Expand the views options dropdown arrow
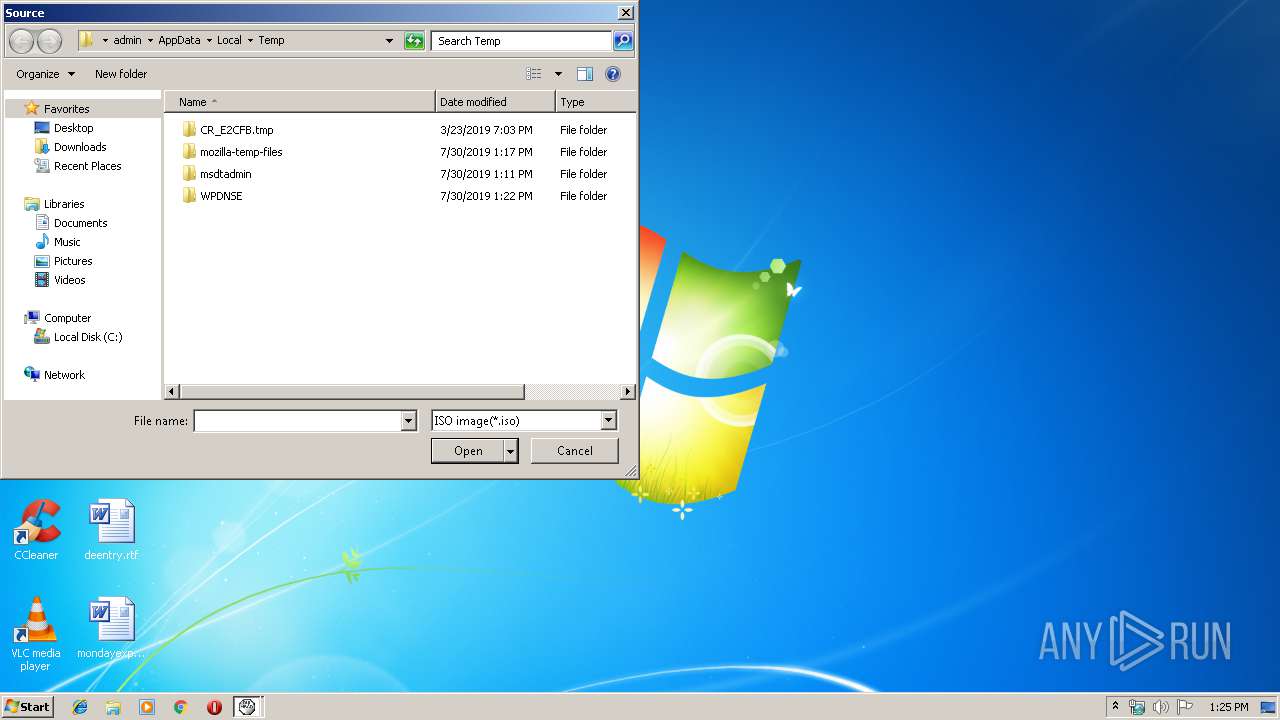The height and width of the screenshot is (720, 1280). point(558,74)
